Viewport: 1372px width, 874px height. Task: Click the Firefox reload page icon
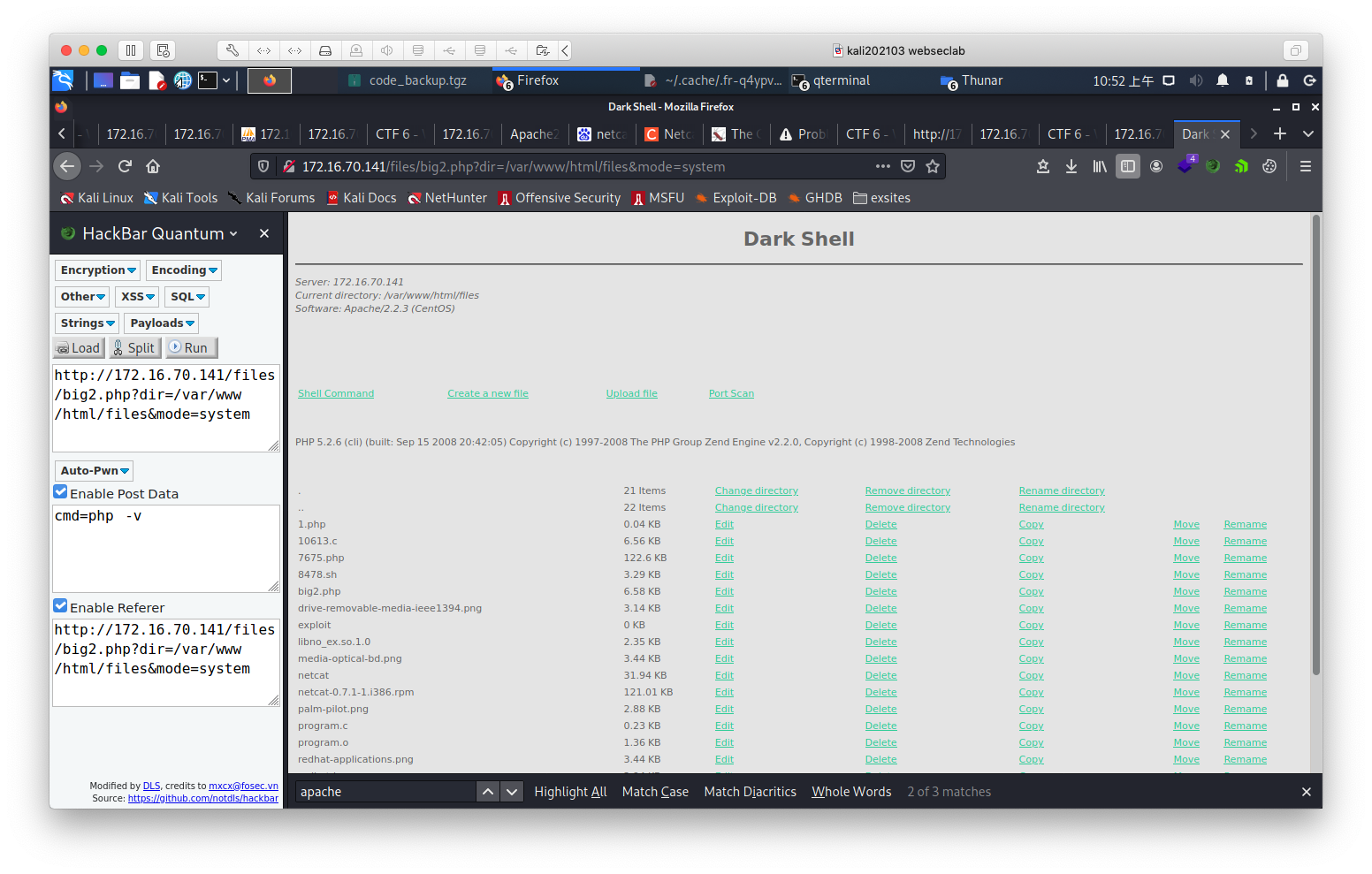[125, 166]
